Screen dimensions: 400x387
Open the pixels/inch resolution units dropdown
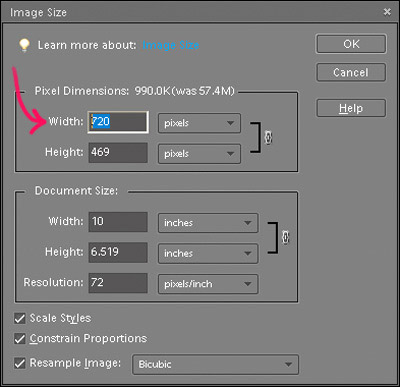click(208, 284)
